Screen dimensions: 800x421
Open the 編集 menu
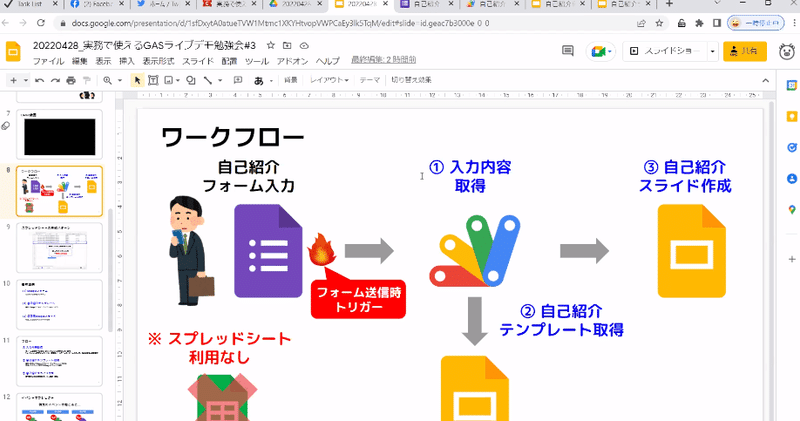point(80,61)
